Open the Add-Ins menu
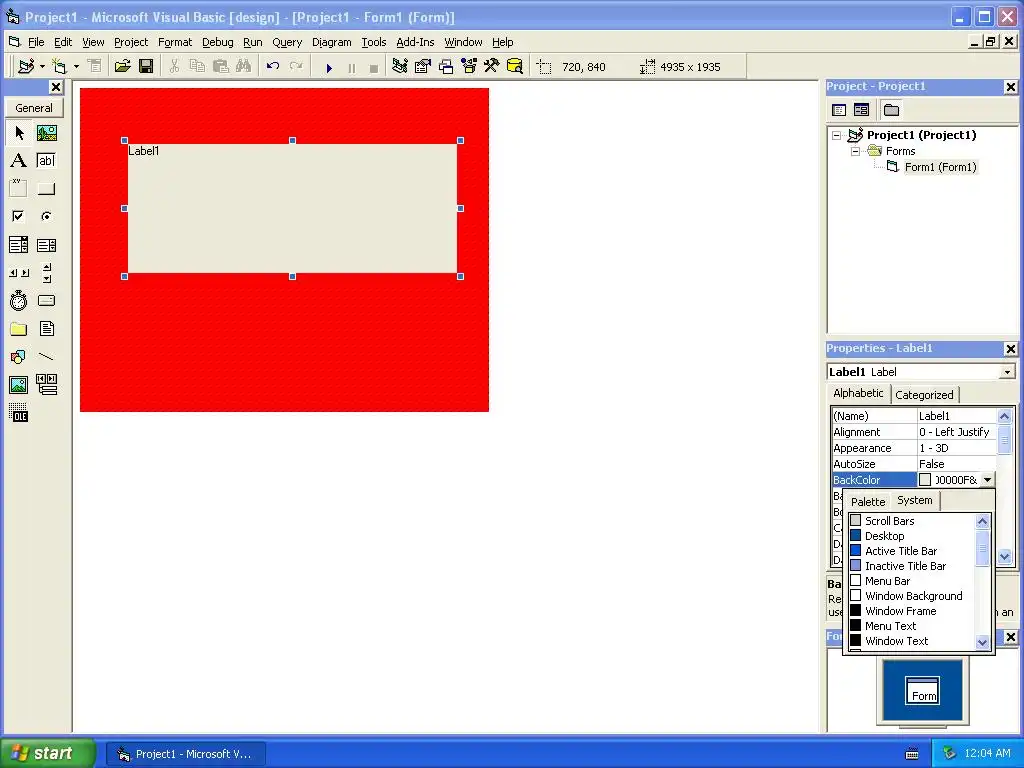This screenshot has width=1024, height=768. pyautogui.click(x=415, y=42)
